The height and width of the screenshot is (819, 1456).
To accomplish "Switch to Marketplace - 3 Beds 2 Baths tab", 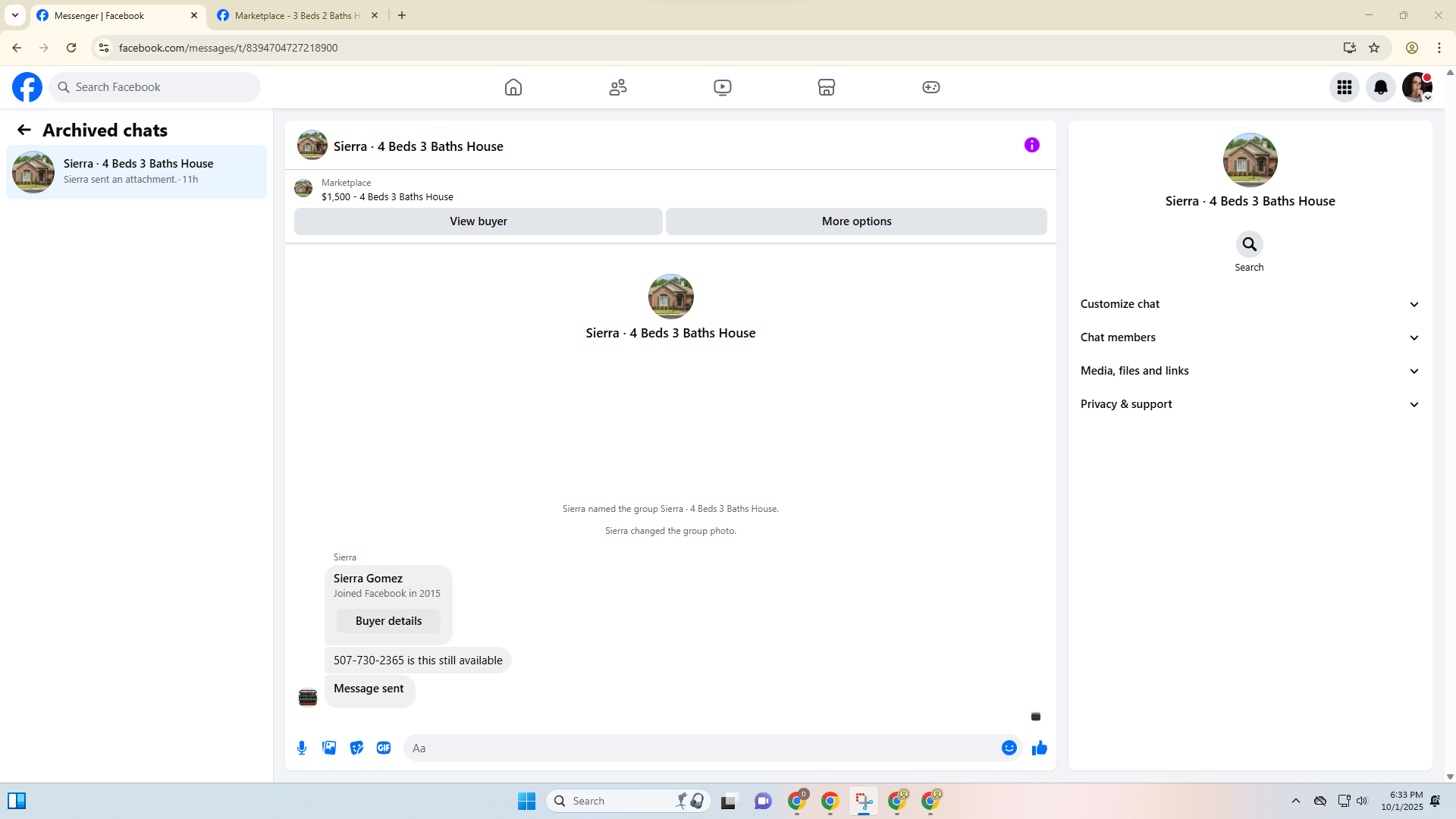I will (299, 15).
